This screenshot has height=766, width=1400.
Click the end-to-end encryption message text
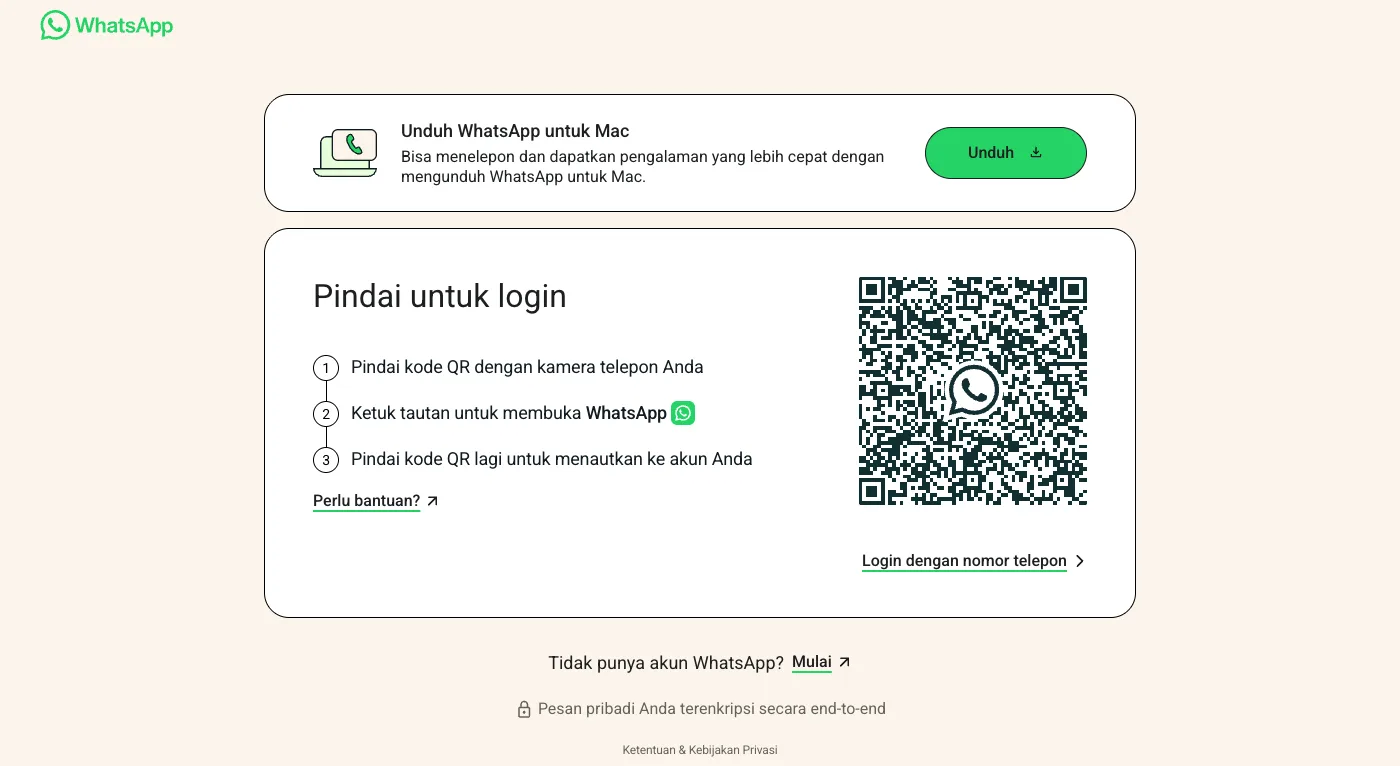pos(712,709)
